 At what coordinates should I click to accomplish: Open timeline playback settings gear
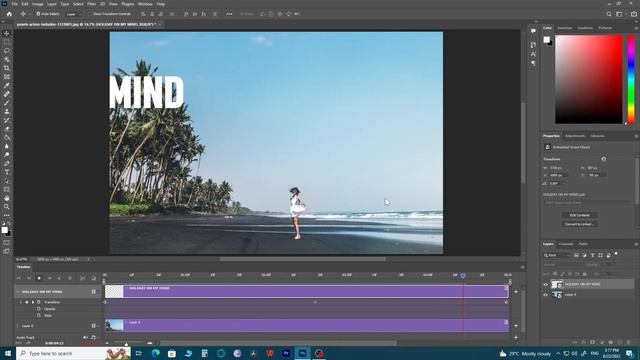70,278
